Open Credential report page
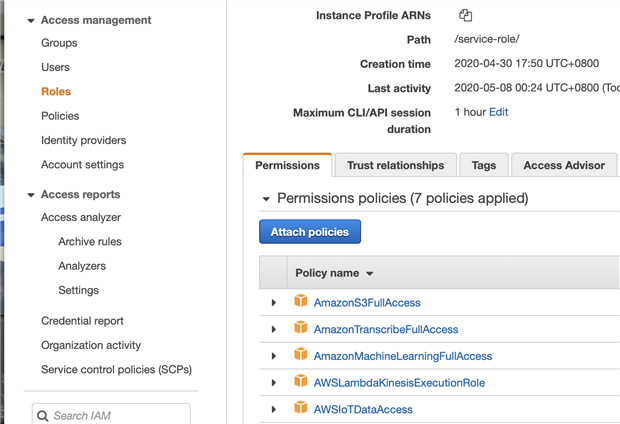Viewport: 620px width, 424px height. (x=82, y=321)
